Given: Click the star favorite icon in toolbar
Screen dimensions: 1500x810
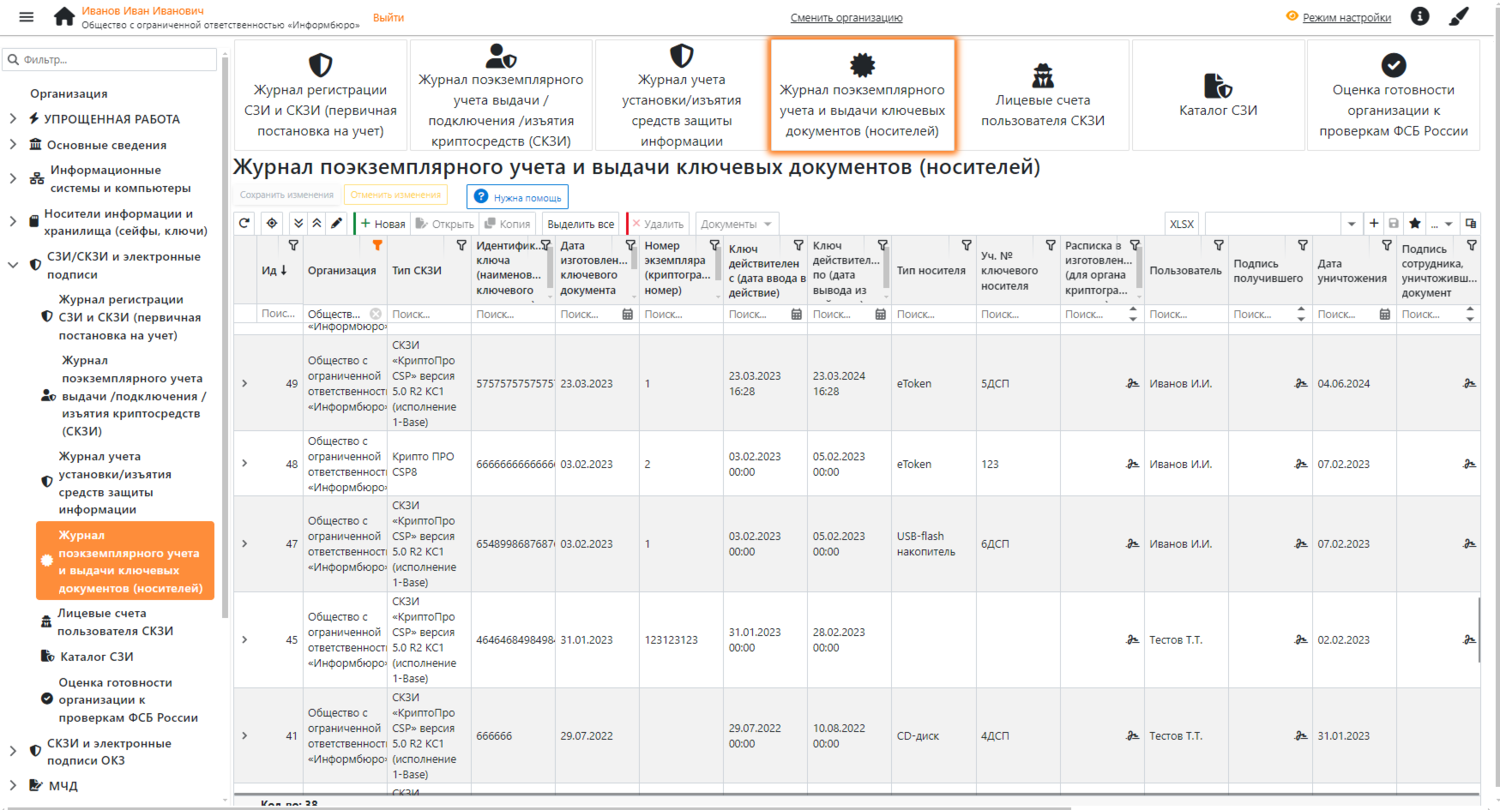Looking at the screenshot, I should pos(1414,224).
